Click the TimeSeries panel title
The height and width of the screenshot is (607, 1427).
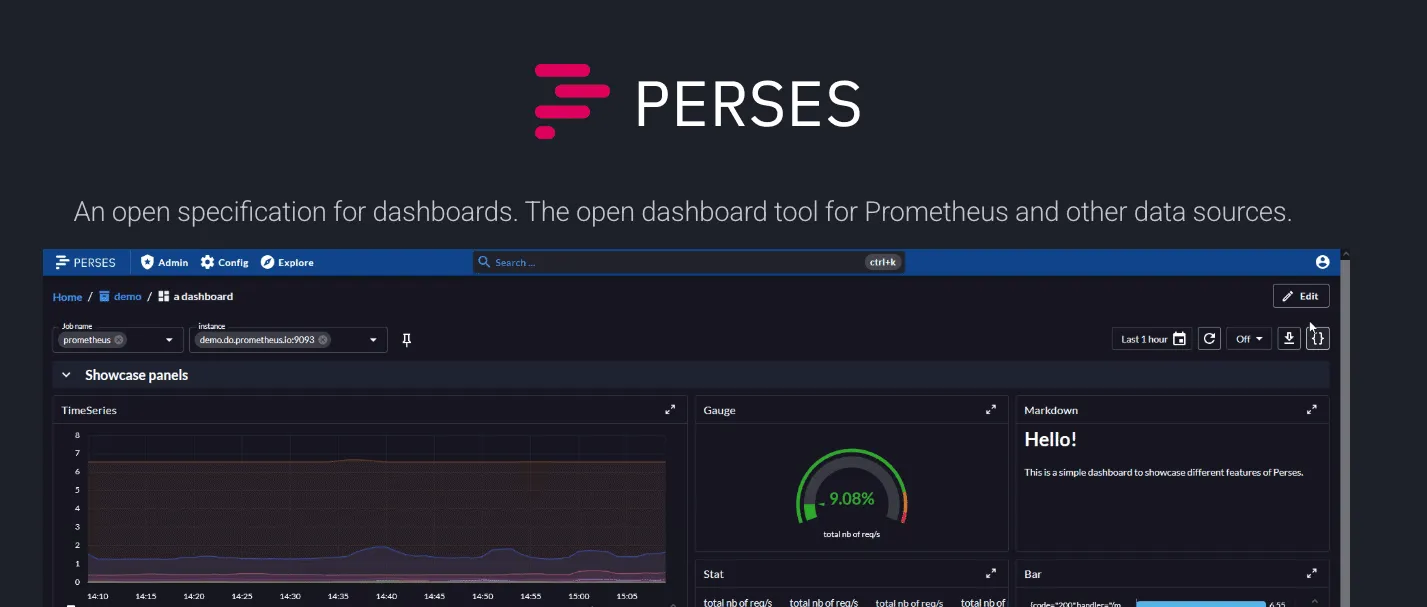click(x=89, y=410)
